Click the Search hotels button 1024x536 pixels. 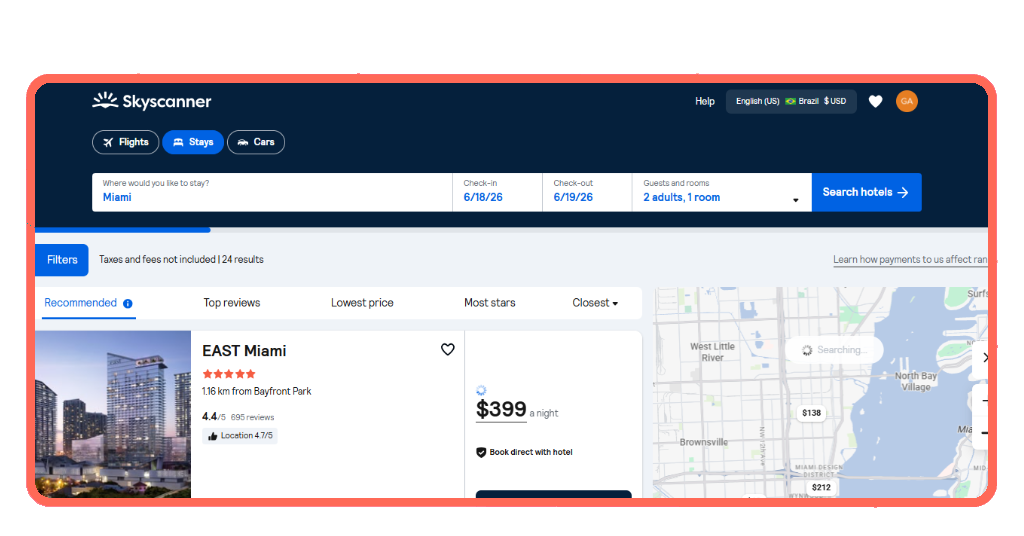[867, 192]
